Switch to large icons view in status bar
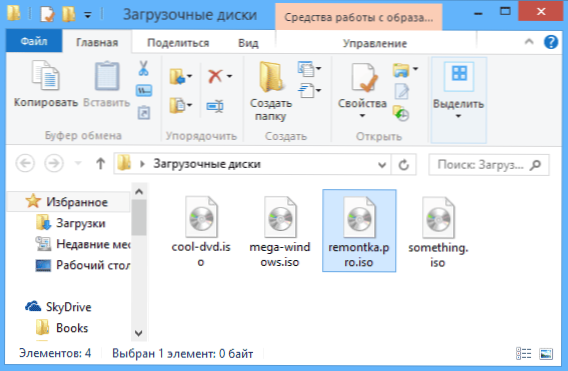The height and width of the screenshot is (371, 568). coord(546,354)
